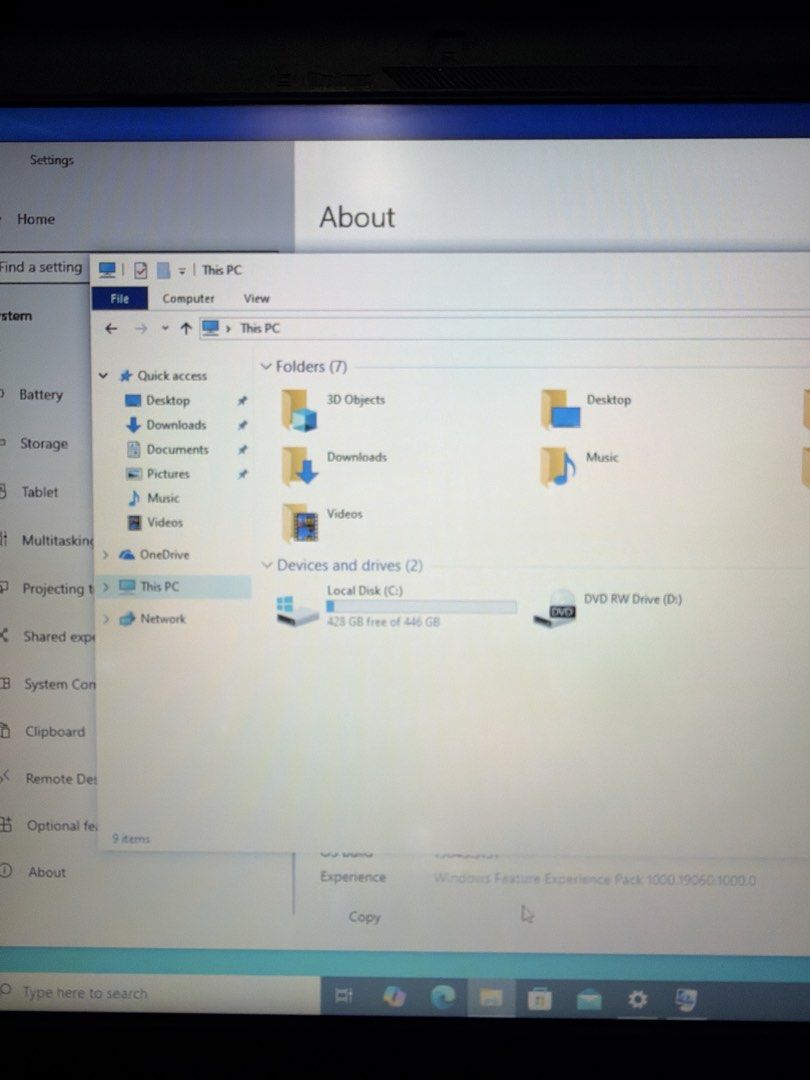Open About in Settings sidebar
The height and width of the screenshot is (1080, 810).
[x=46, y=872]
